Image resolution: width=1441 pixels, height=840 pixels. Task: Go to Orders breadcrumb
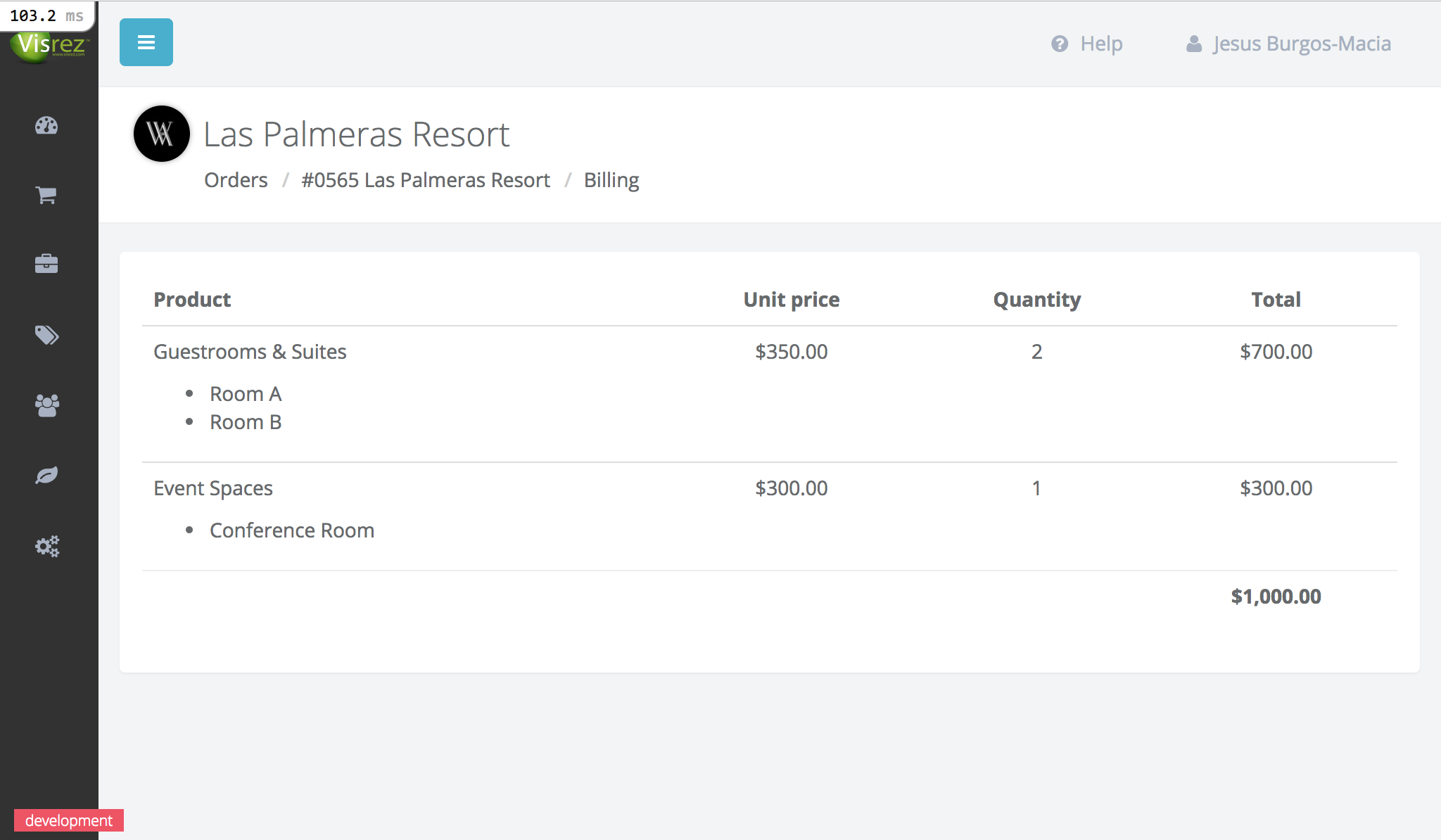point(236,180)
